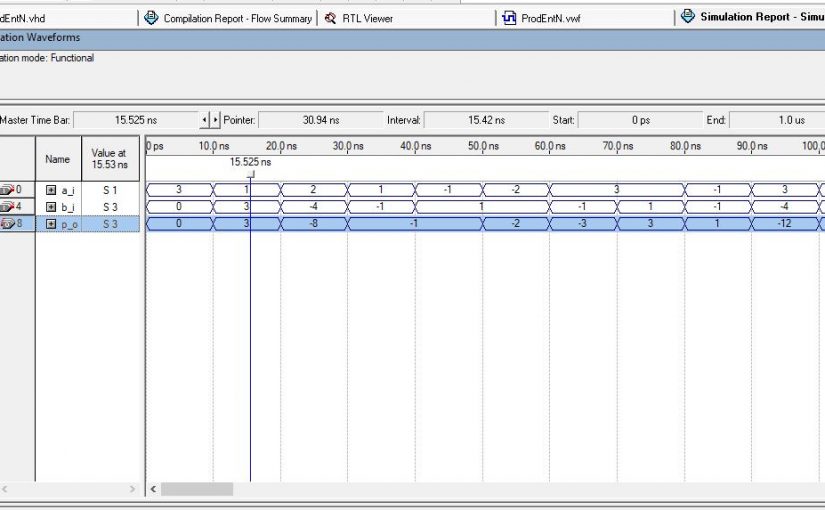825x510 pixels.
Task: Click the RTL Viewer tab icon
Action: coord(331,18)
